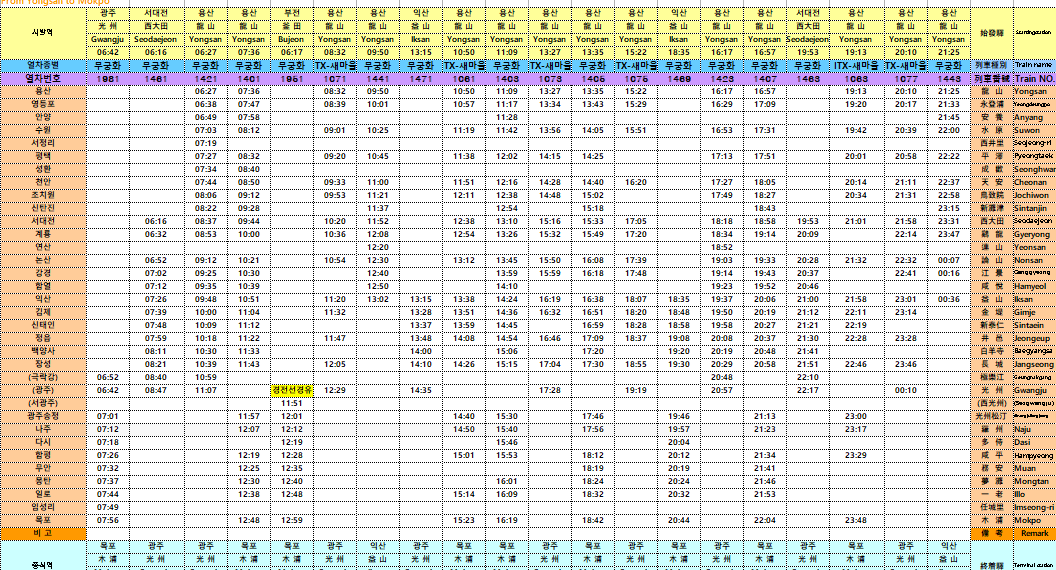Click the Bujeon departure header cell

(x=292, y=39)
